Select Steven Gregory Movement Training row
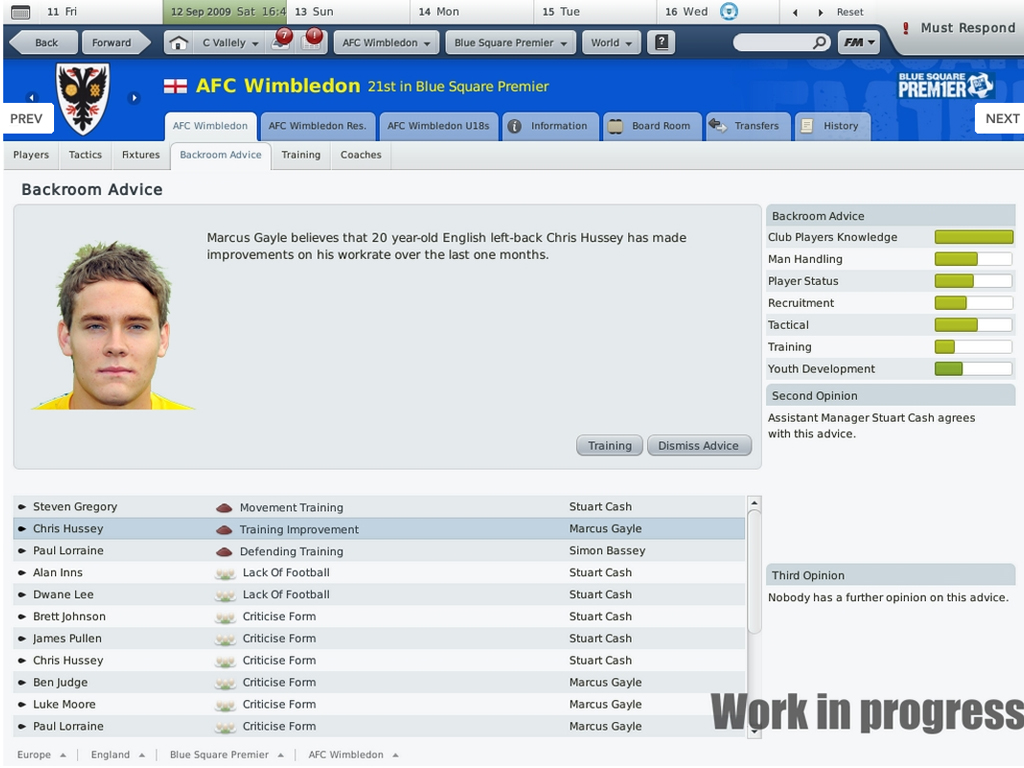 click(x=379, y=507)
